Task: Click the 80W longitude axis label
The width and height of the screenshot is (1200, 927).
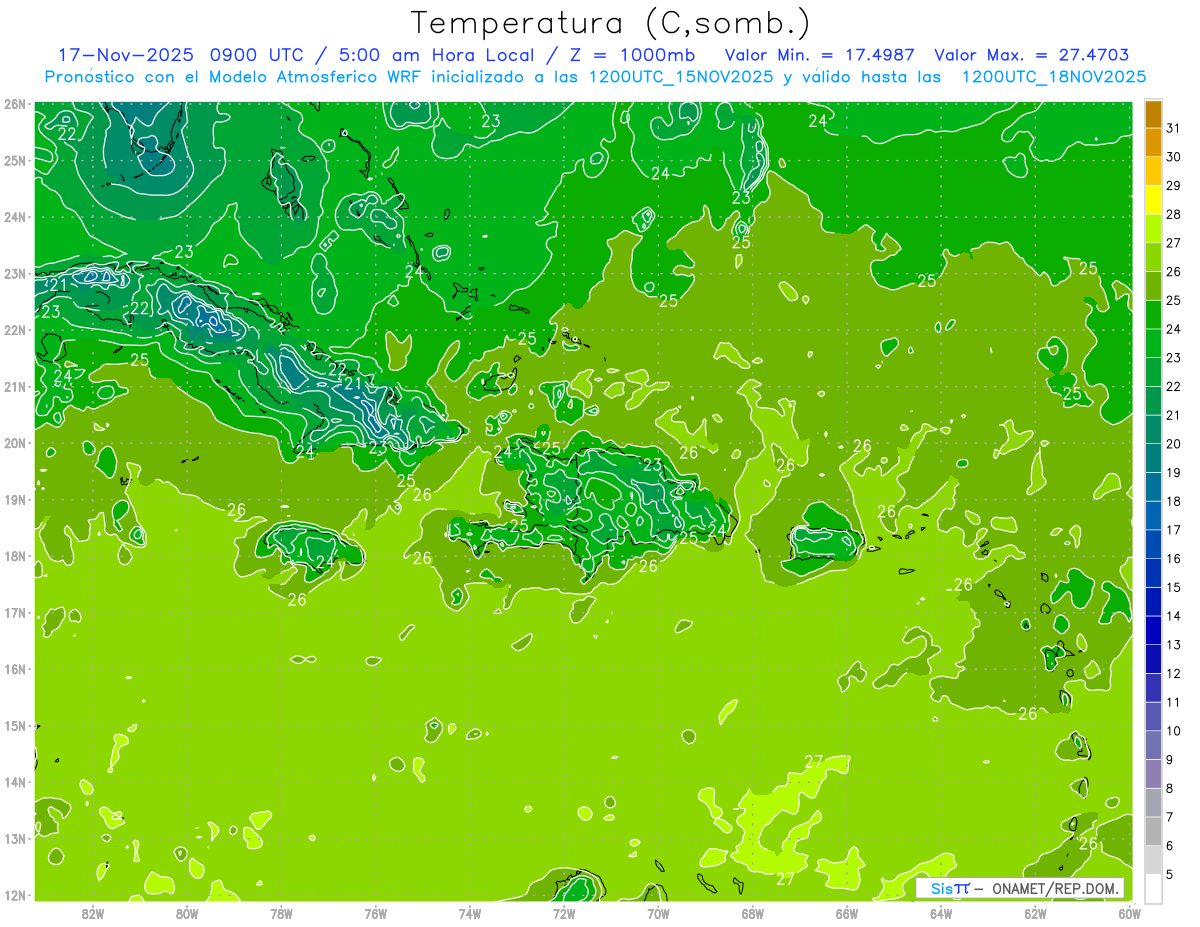Action: point(187,913)
